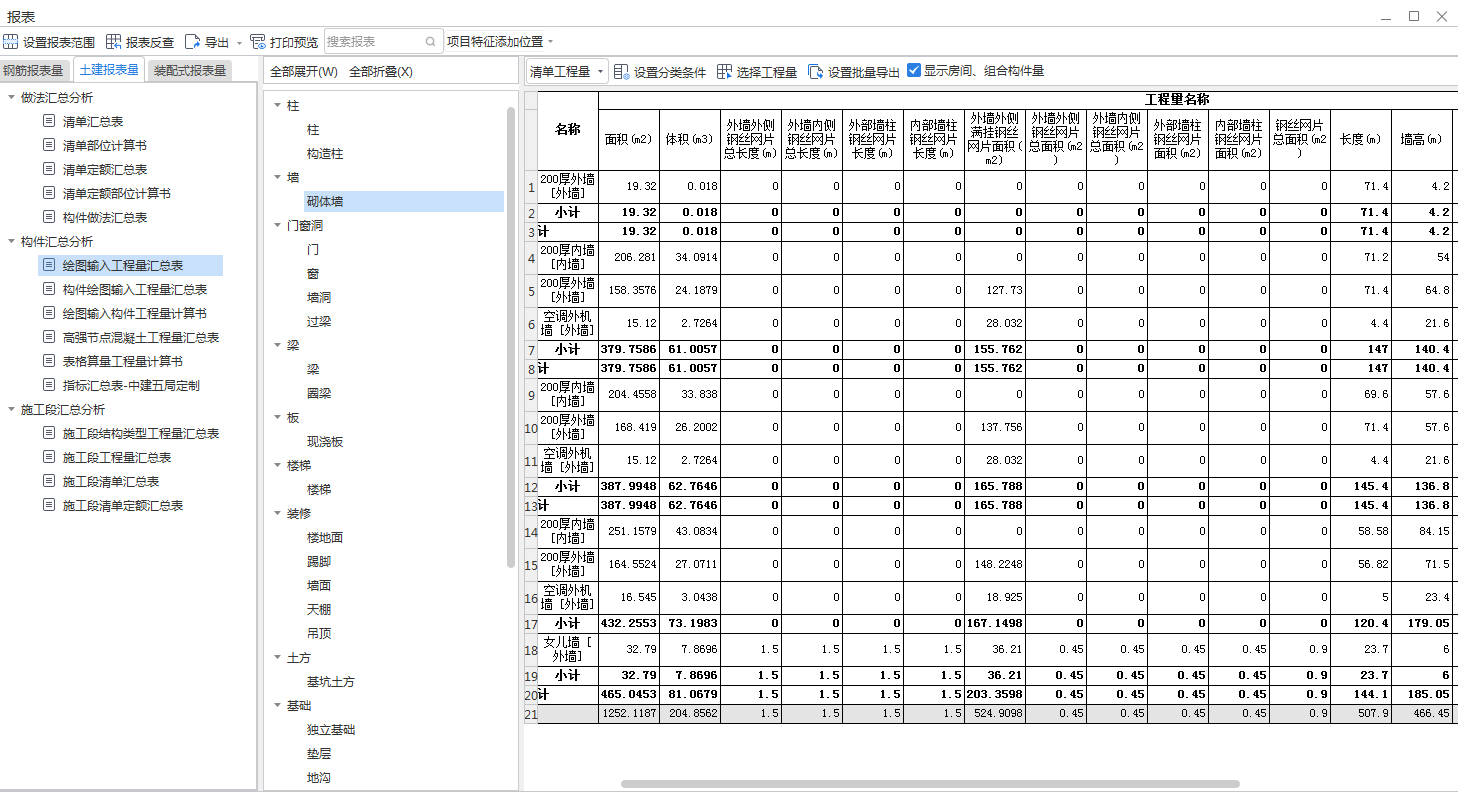Select 墙洞 in component tree

point(319,297)
